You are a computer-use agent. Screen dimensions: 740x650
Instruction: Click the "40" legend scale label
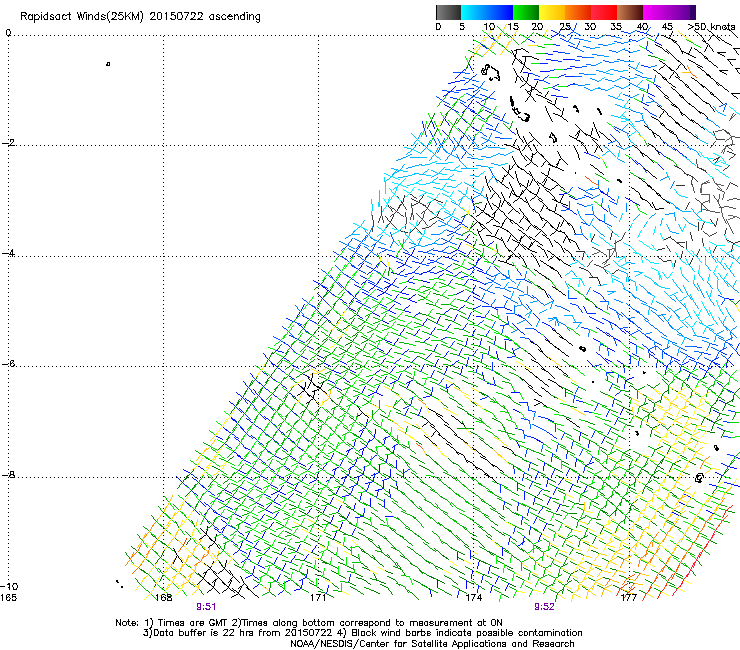[x=642, y=27]
